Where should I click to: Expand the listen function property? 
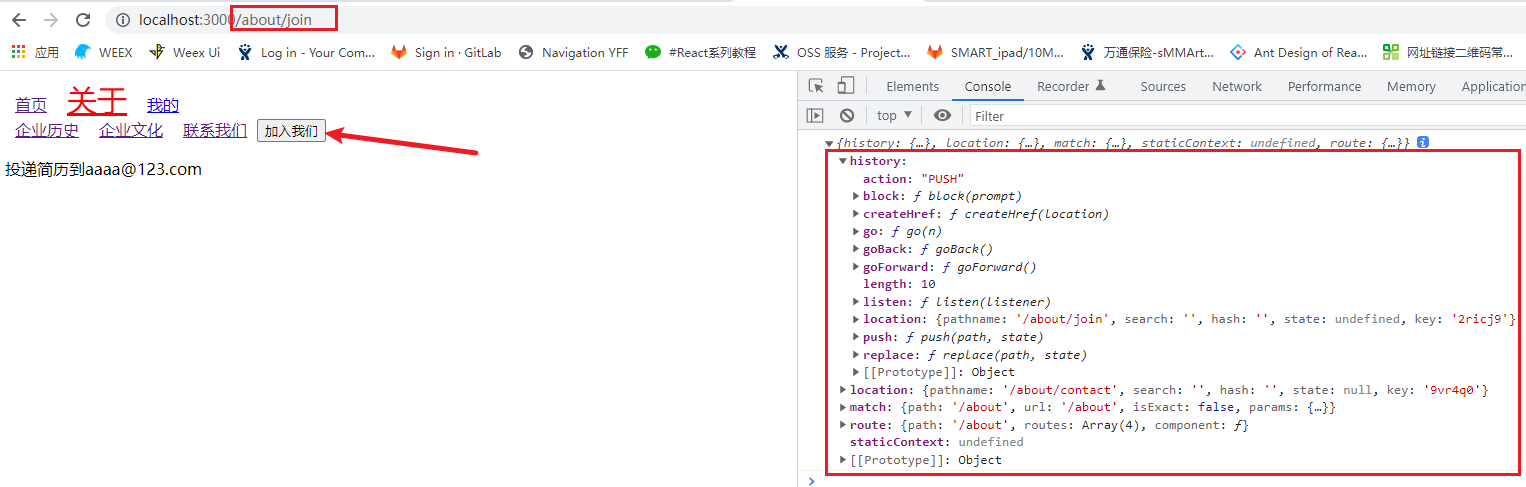point(856,302)
